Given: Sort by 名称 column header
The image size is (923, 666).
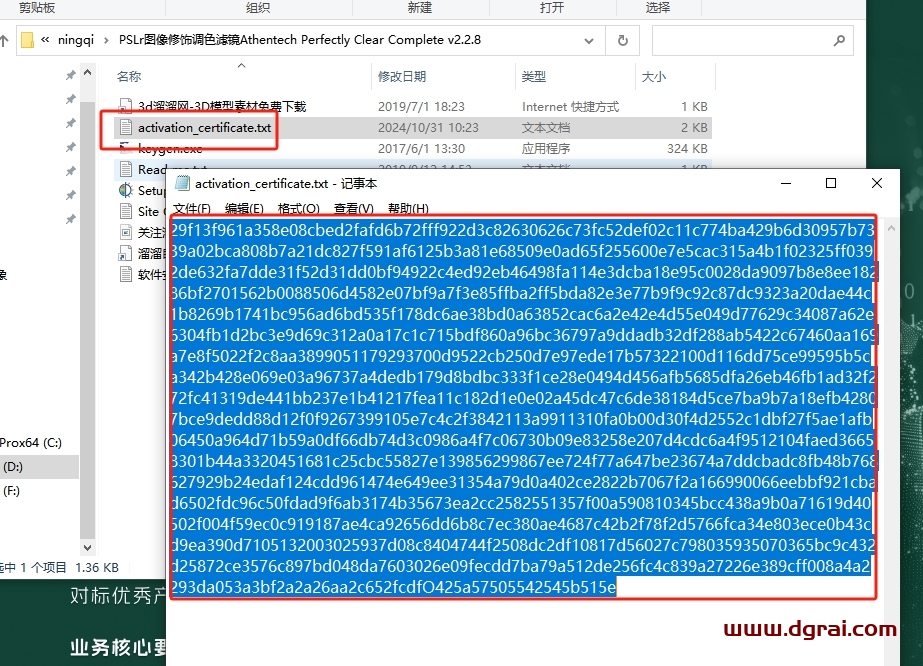Looking at the screenshot, I should pyautogui.click(x=129, y=77).
